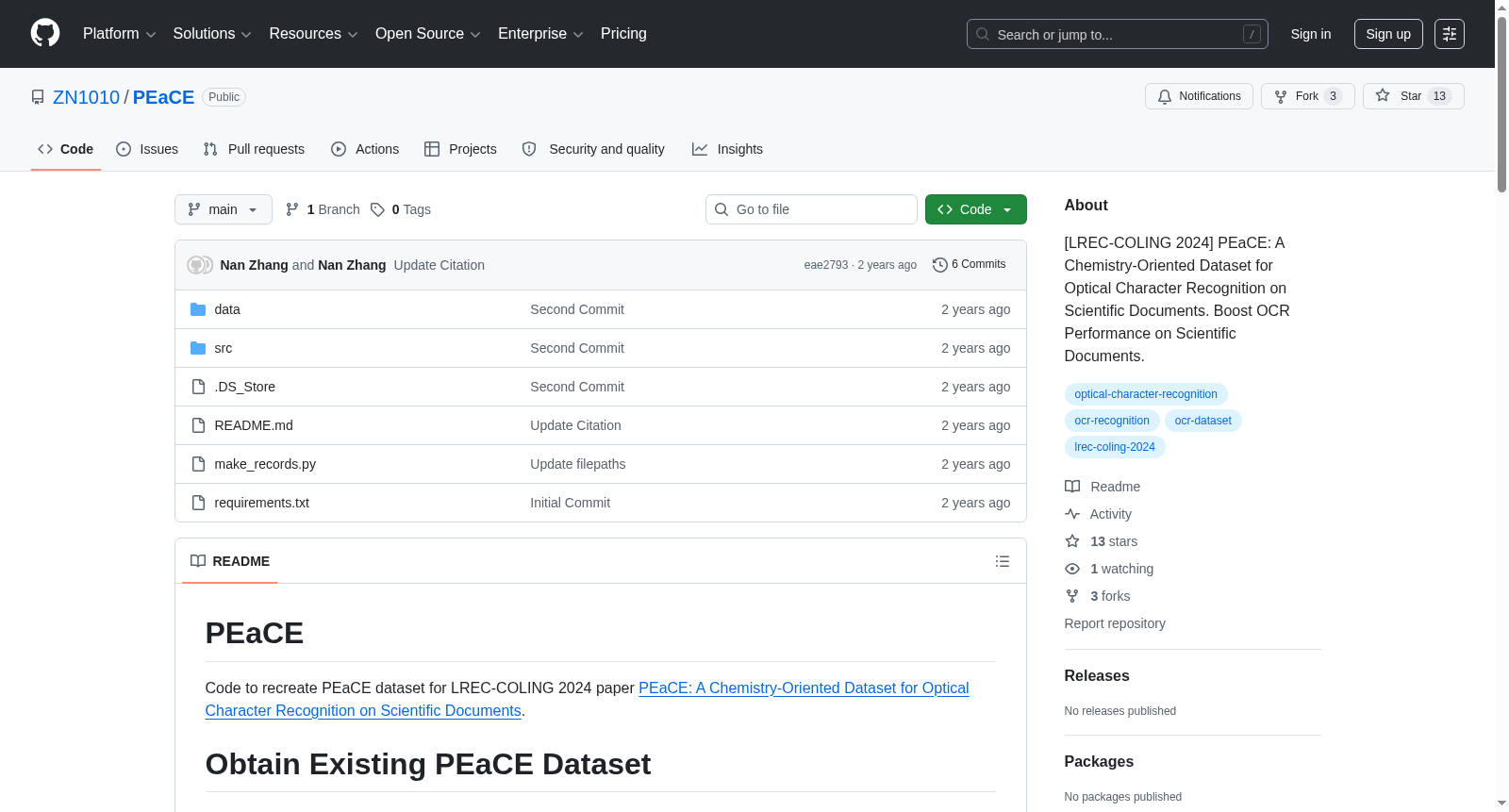The width and height of the screenshot is (1509, 812).
Task: Open the Pricing page
Action: coord(623,34)
